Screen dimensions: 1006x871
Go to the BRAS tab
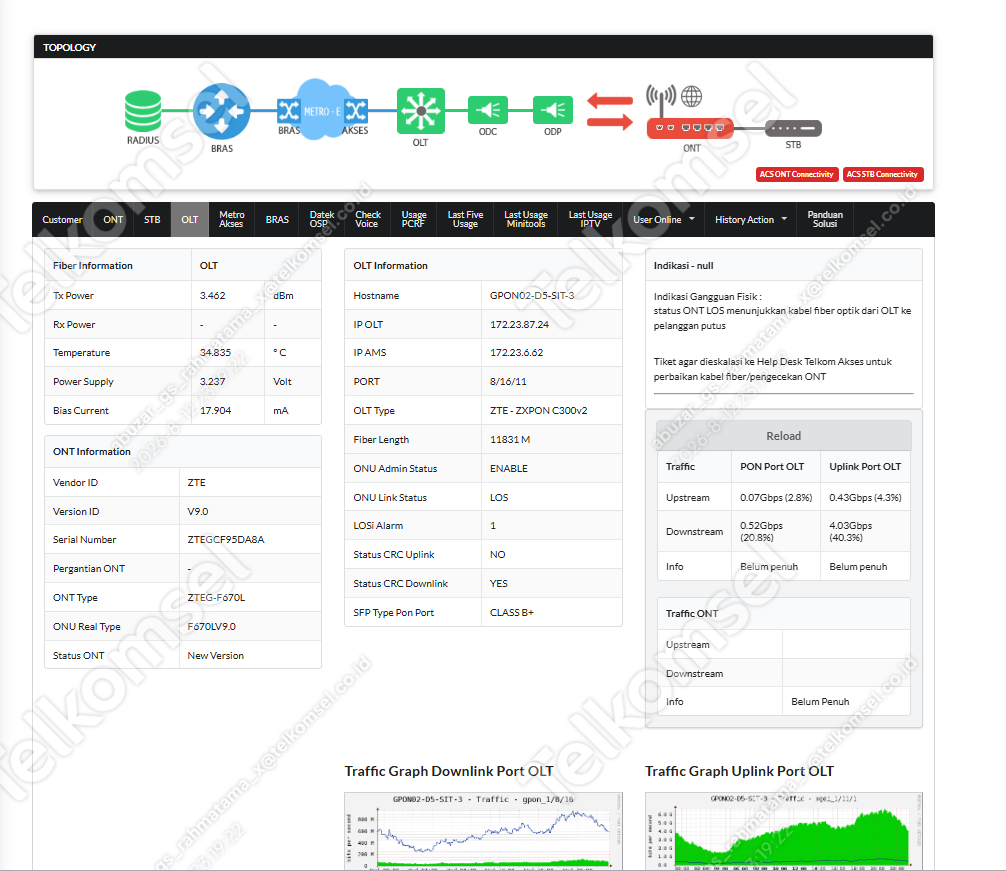tap(277, 220)
